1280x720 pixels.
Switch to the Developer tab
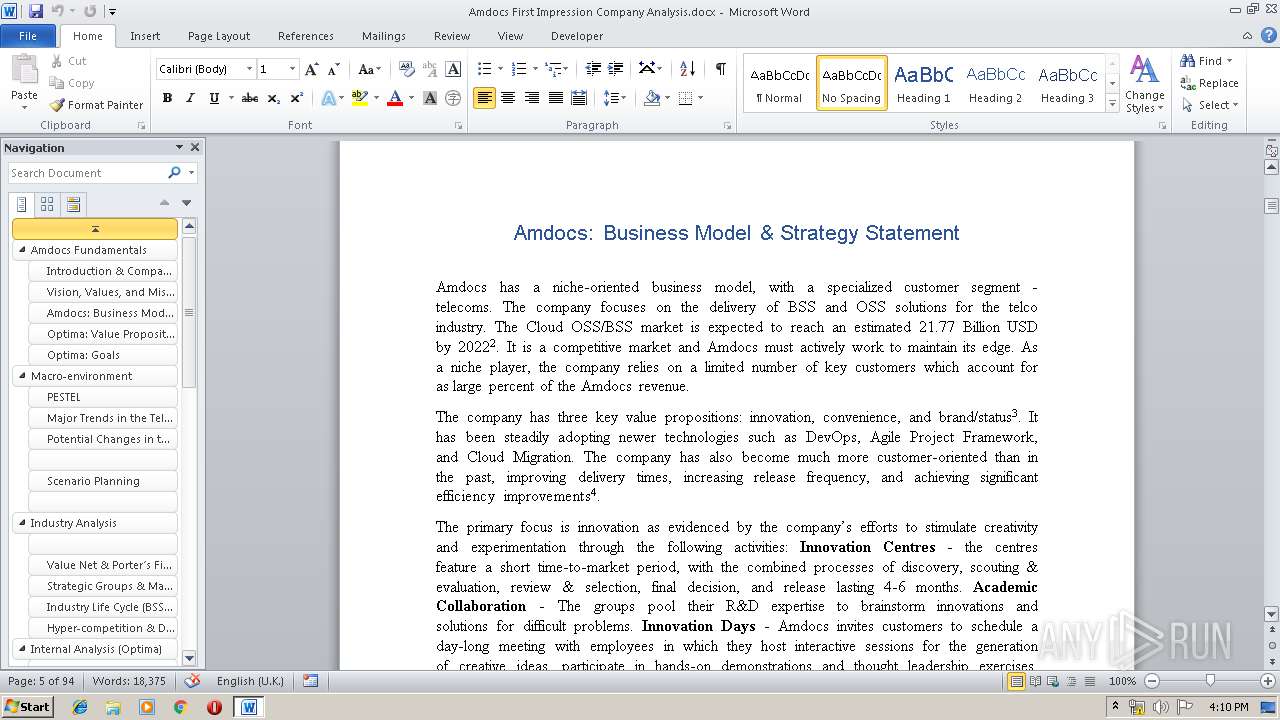(x=577, y=36)
